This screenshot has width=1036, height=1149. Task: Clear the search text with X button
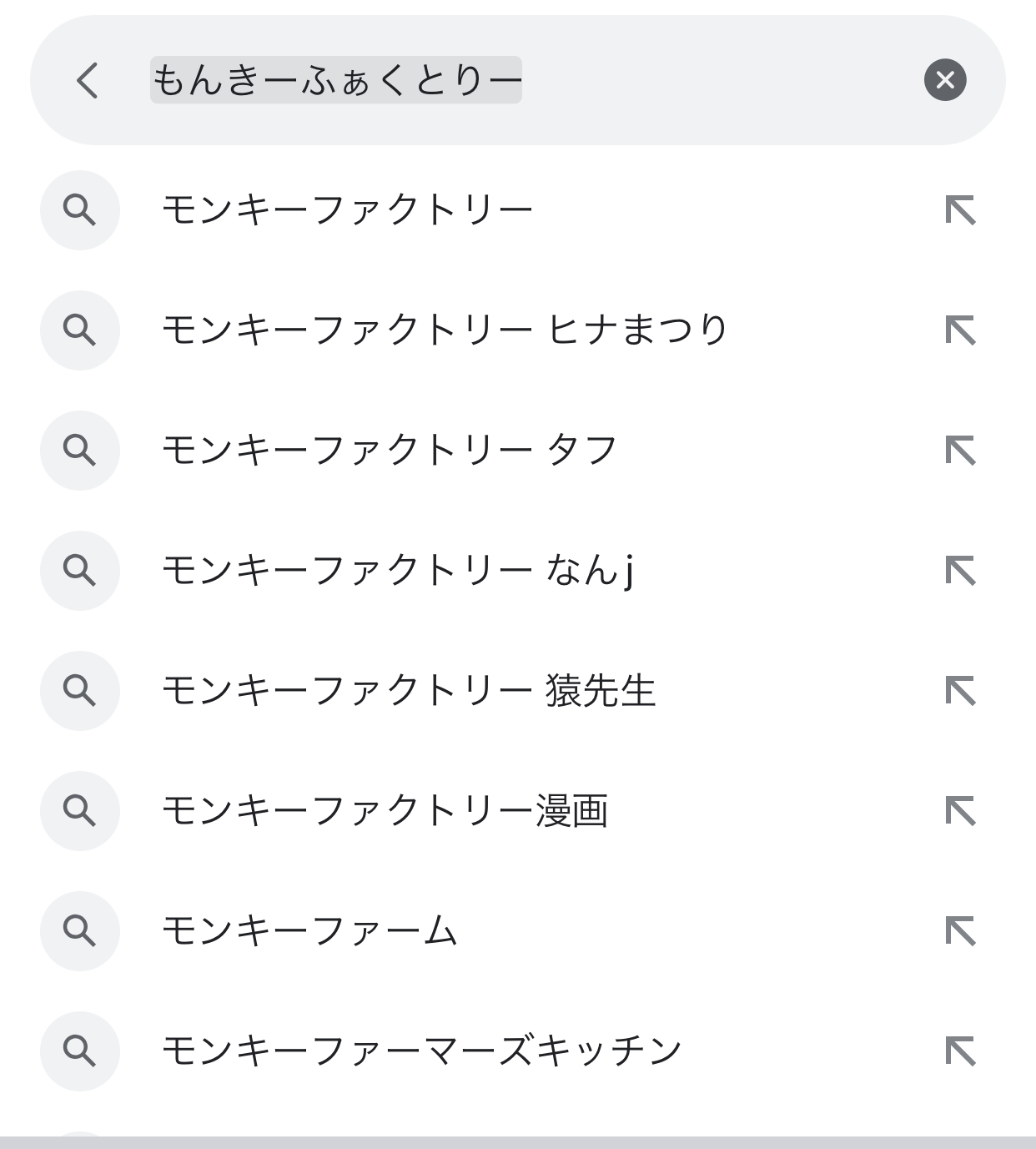[x=945, y=80]
